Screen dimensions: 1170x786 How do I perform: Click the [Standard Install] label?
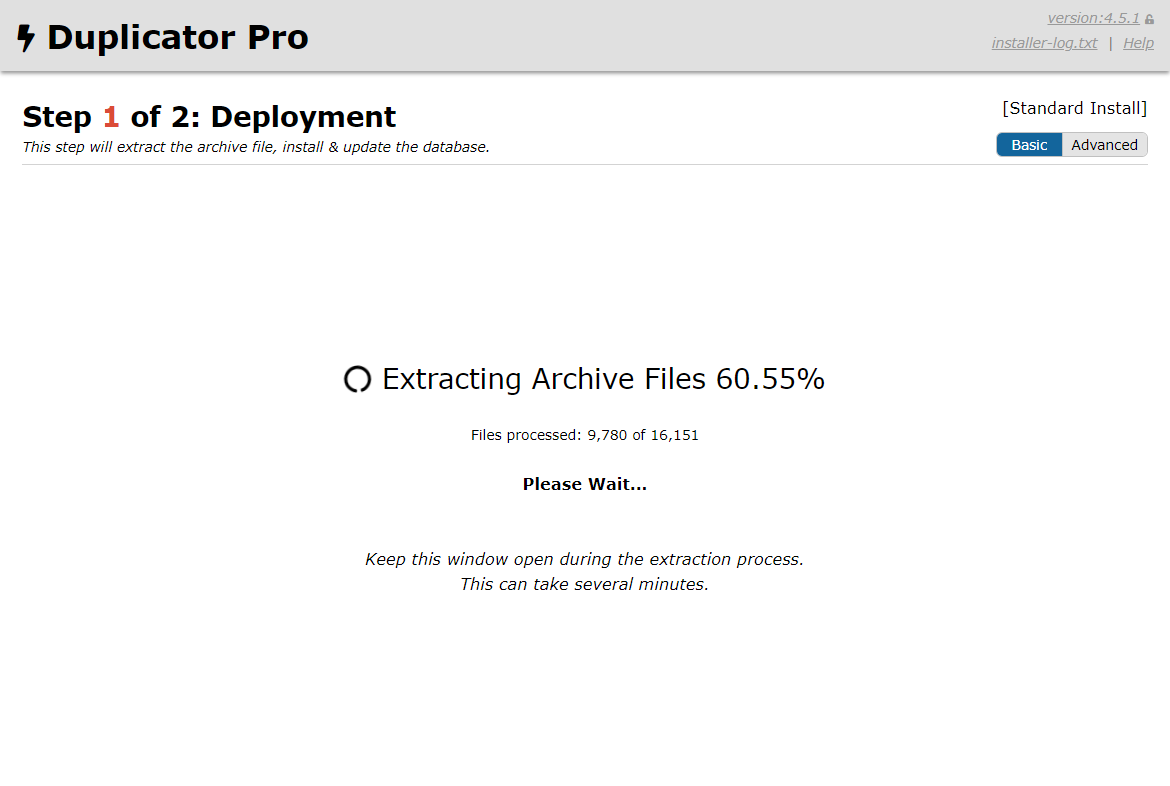[1074, 108]
